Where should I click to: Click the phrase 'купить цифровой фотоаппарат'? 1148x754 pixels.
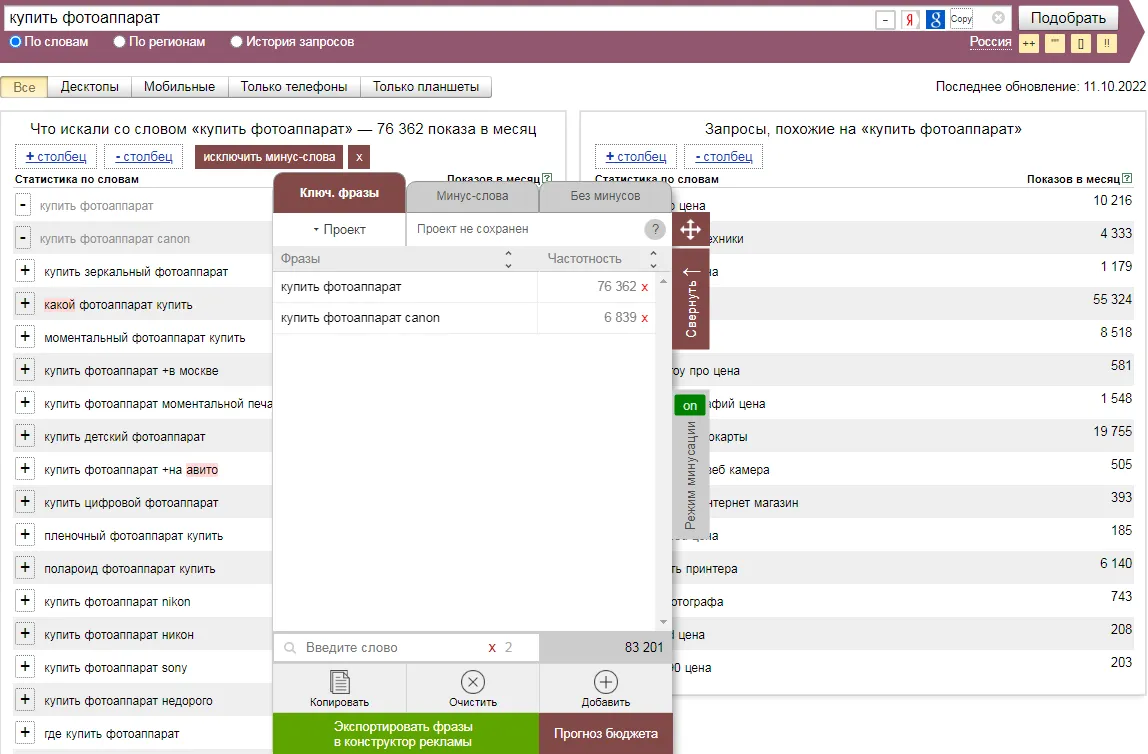131,503
